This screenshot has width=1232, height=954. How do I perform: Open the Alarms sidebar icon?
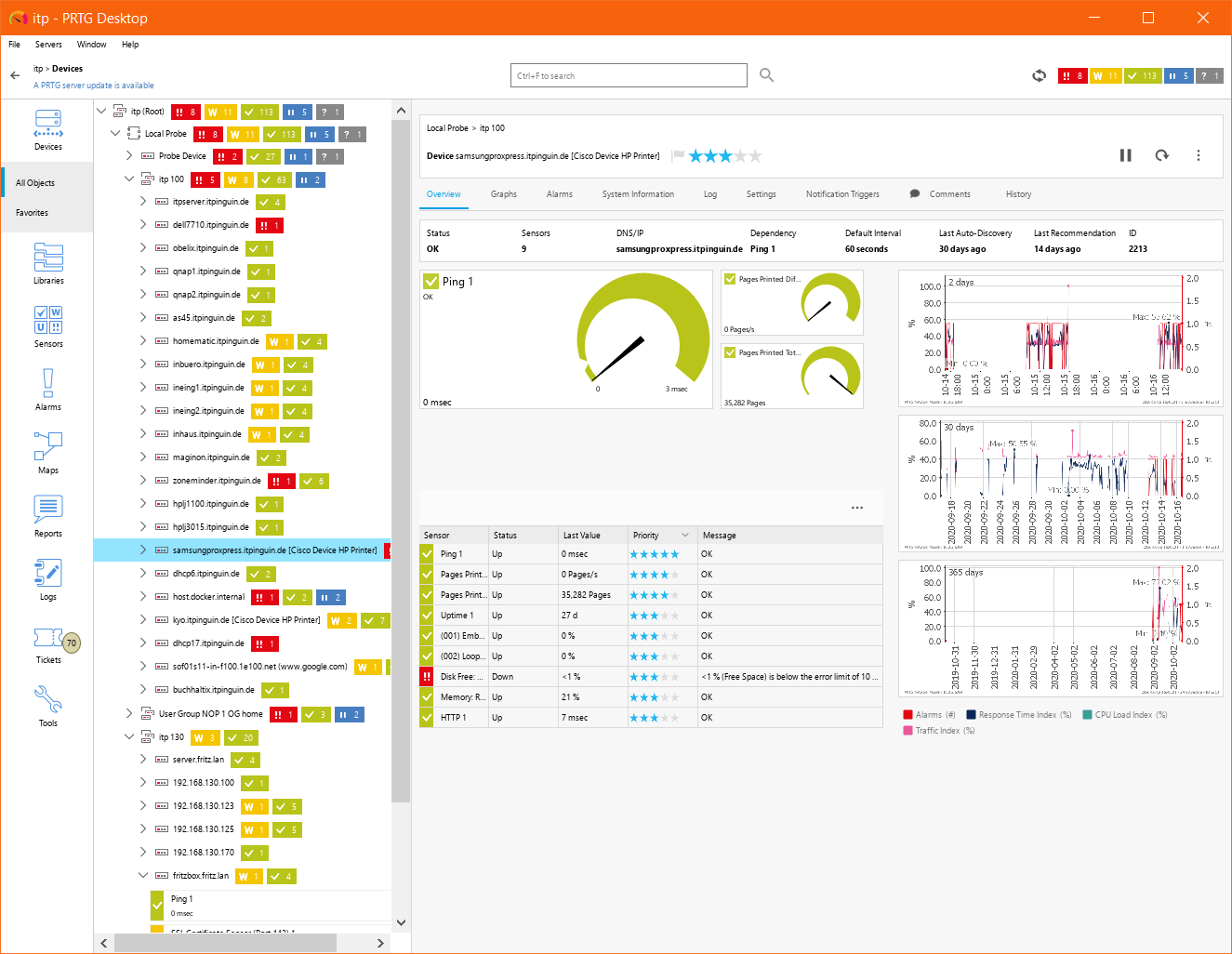coord(48,390)
